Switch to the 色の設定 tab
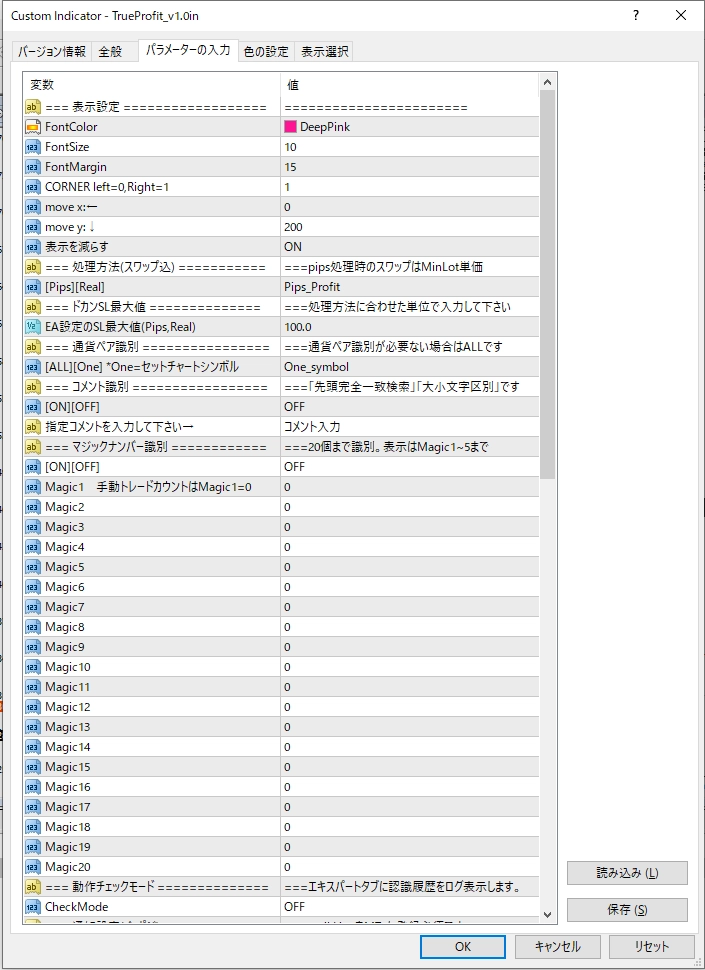 [266, 52]
